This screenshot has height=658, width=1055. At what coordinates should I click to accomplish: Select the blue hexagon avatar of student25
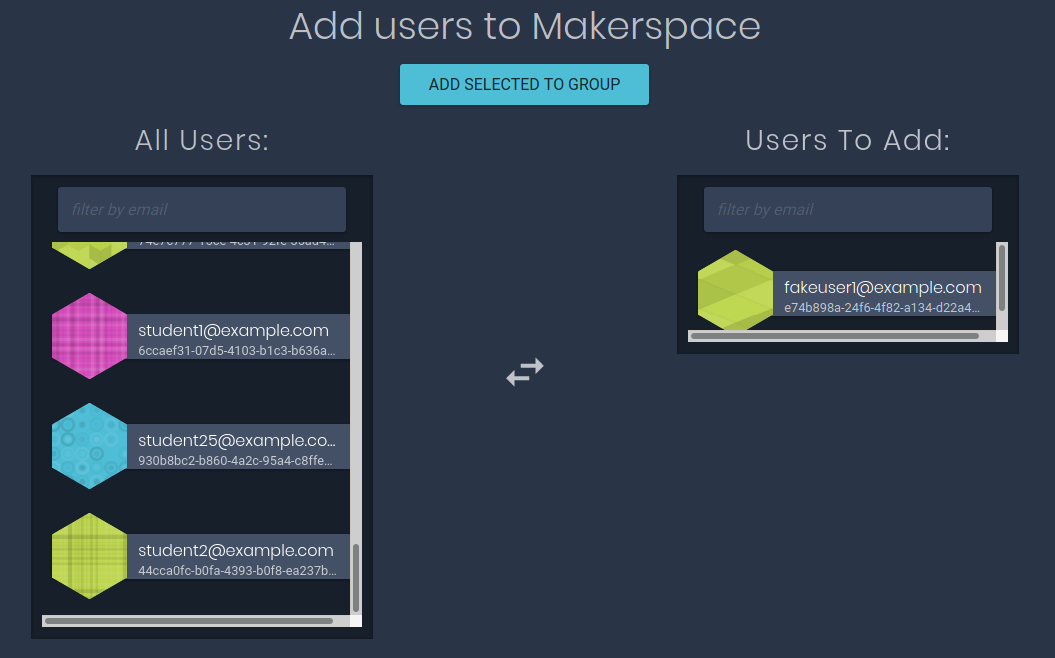[89, 446]
